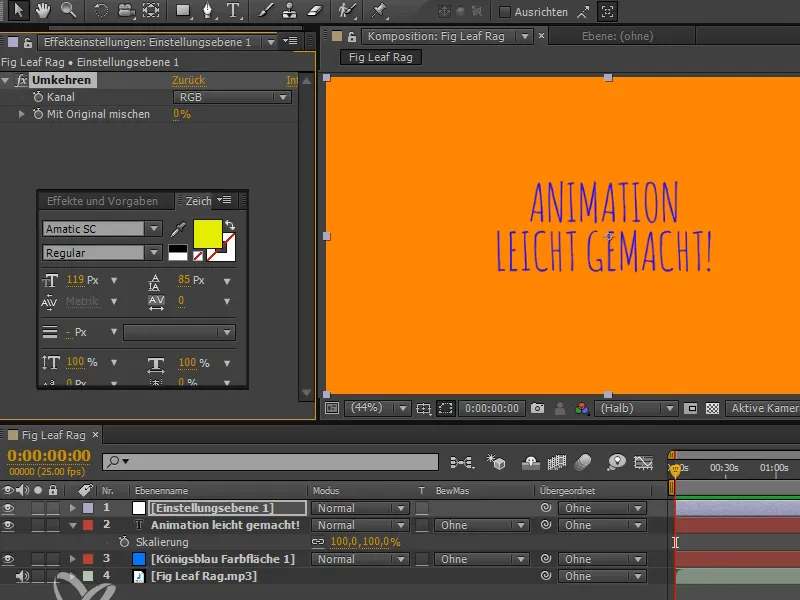This screenshot has height=600, width=800.
Task: Expand the Königsblau Farbfläche 1 layer
Action: [72, 559]
